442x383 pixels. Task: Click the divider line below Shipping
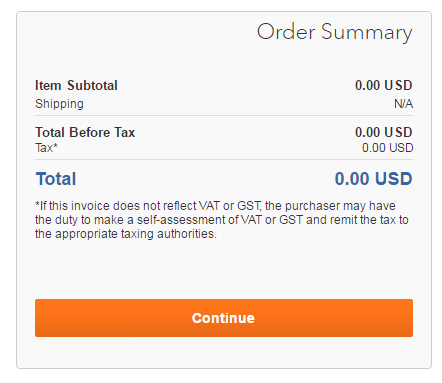tap(224, 116)
